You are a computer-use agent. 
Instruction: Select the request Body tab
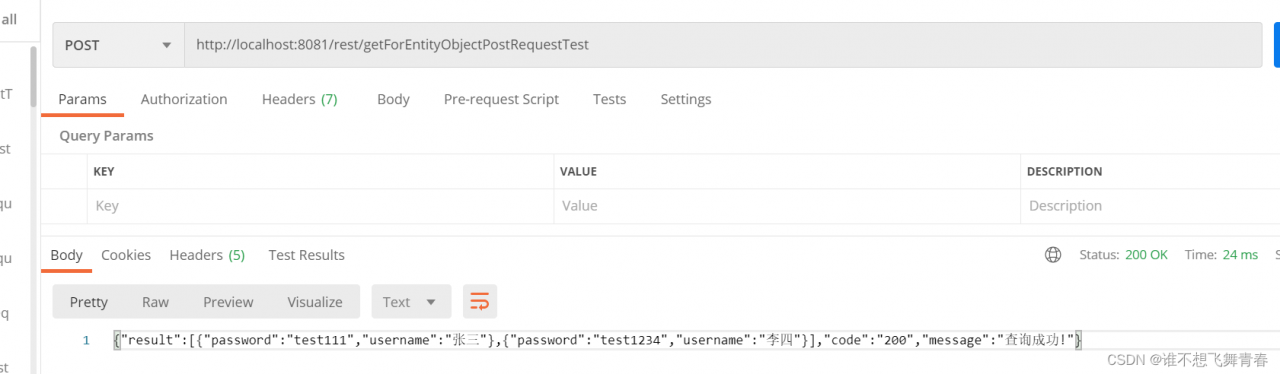coord(393,99)
